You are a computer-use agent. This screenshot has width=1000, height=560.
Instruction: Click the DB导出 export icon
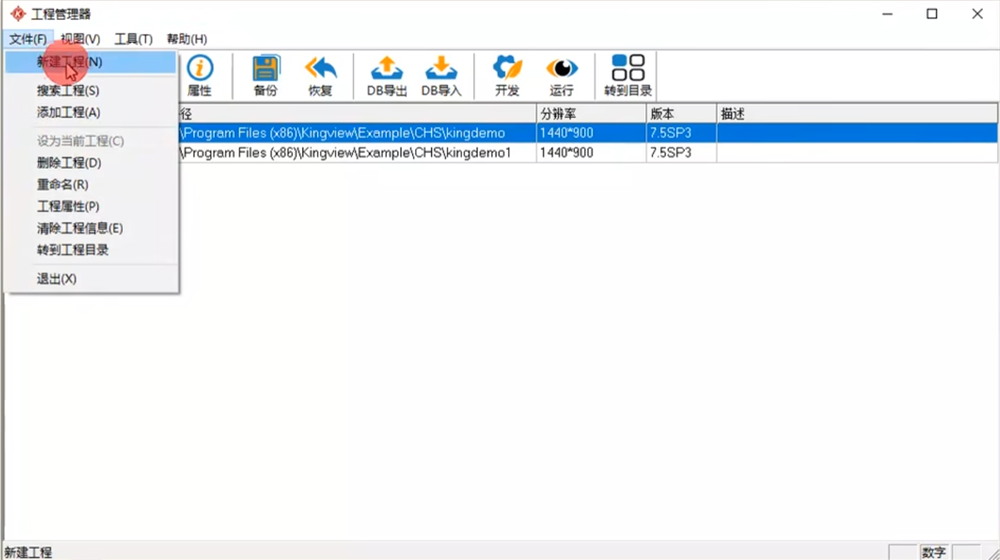tap(386, 75)
